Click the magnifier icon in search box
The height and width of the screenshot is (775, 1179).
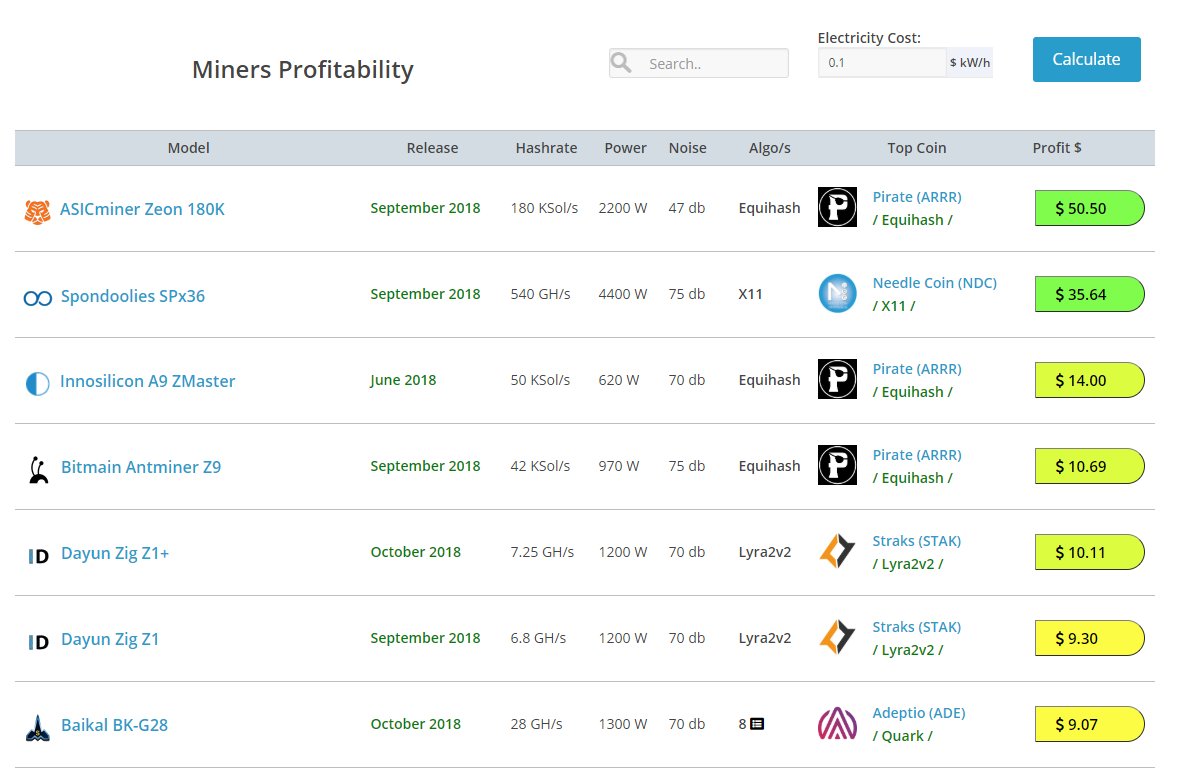point(621,62)
